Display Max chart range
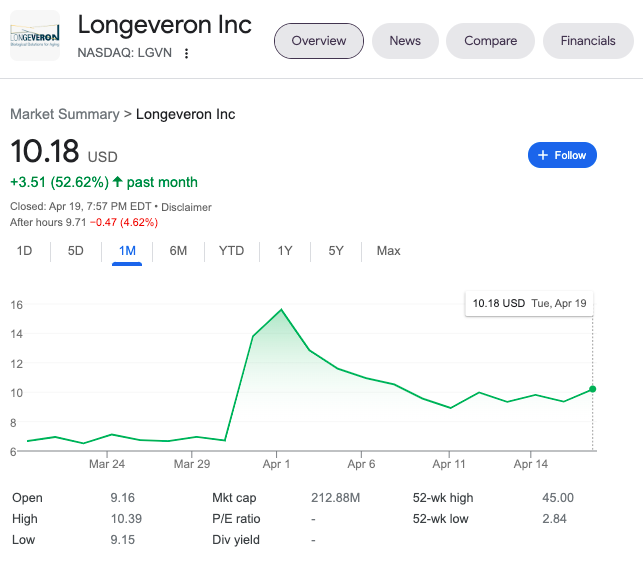 click(388, 251)
